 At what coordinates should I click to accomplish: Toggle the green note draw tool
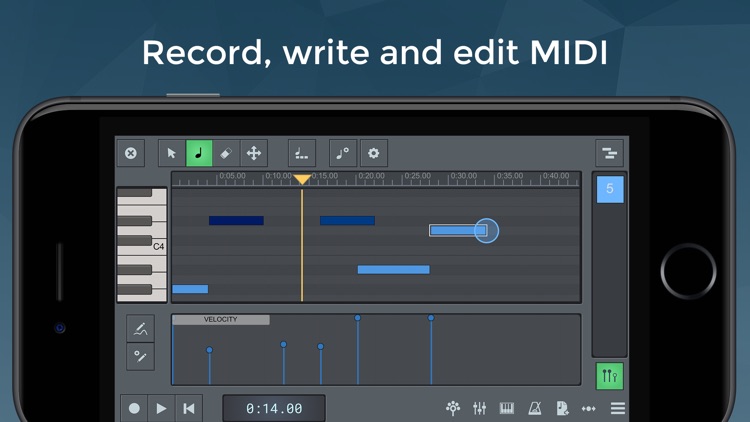click(x=199, y=153)
